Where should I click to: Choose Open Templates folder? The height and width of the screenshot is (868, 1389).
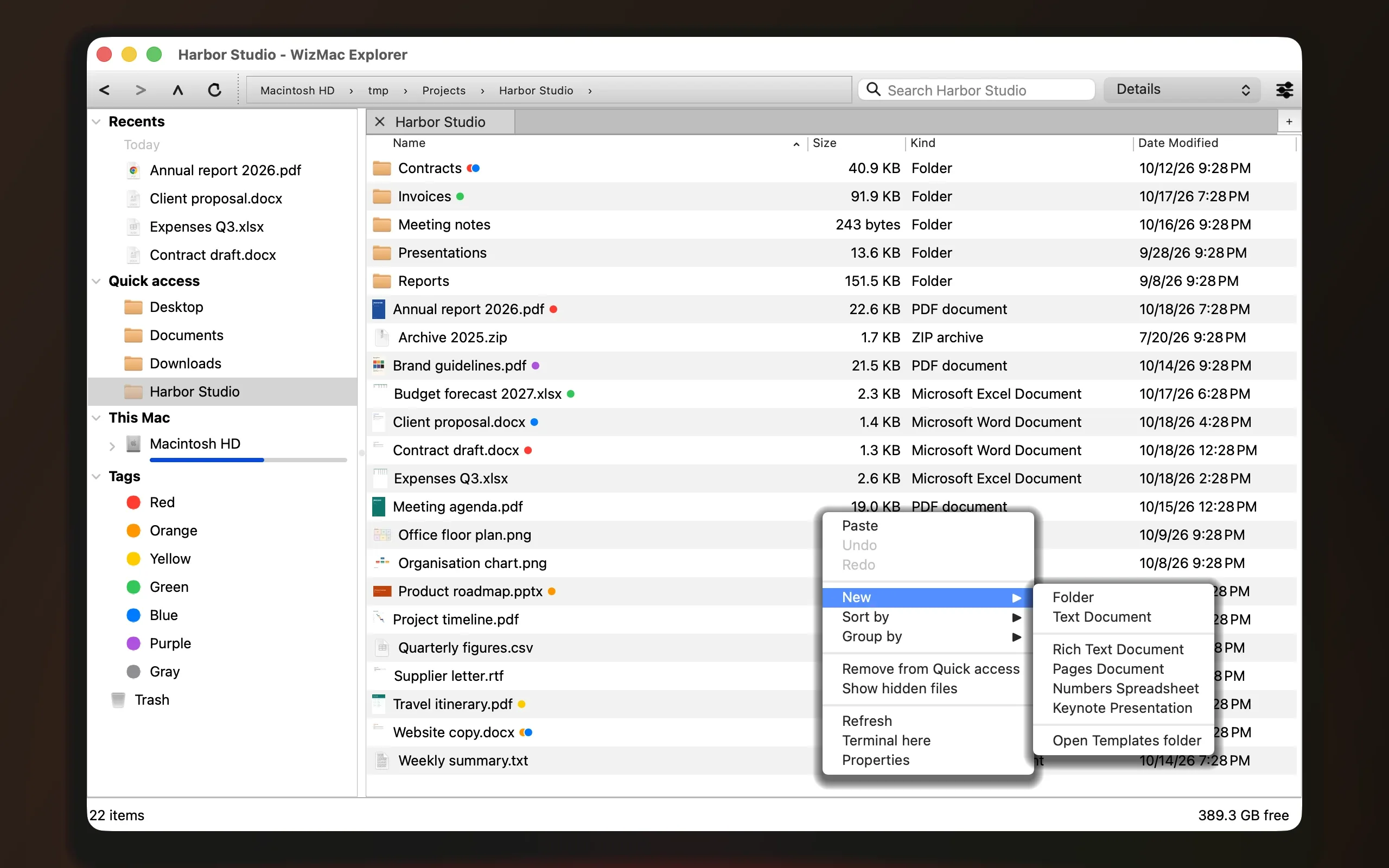coord(1123,741)
